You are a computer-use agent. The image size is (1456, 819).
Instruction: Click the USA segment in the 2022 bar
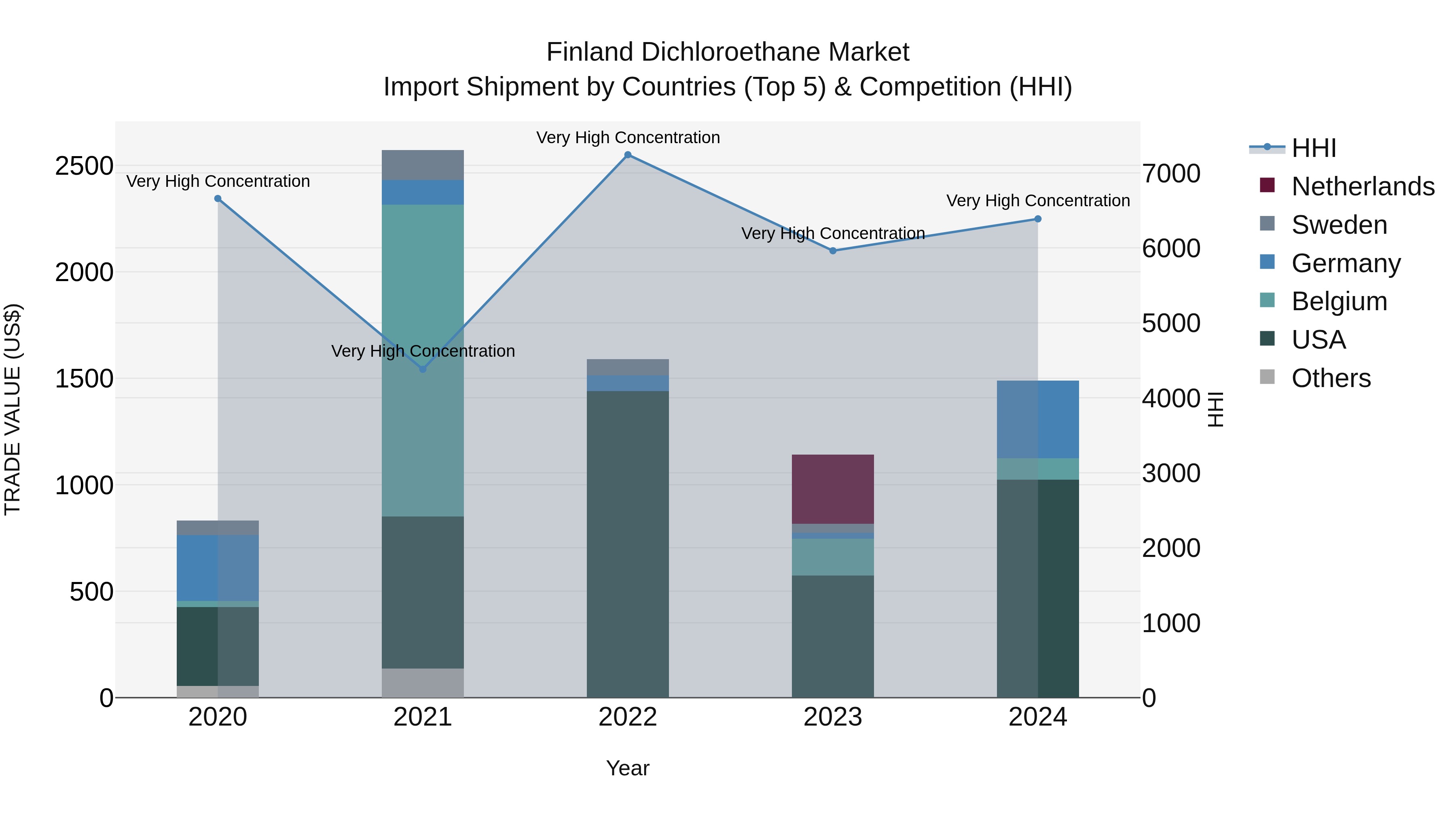[x=627, y=544]
